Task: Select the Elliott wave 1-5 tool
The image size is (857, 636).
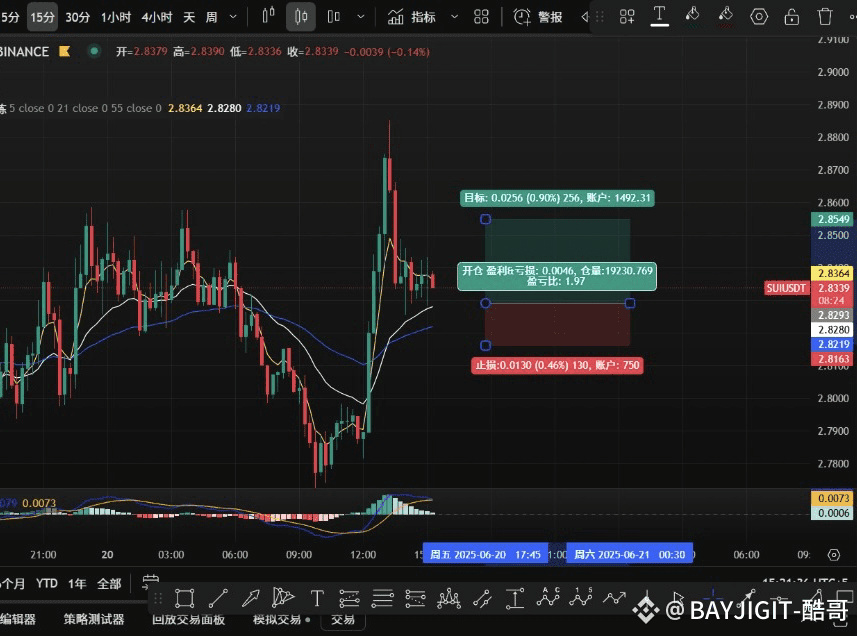Action: (x=581, y=597)
